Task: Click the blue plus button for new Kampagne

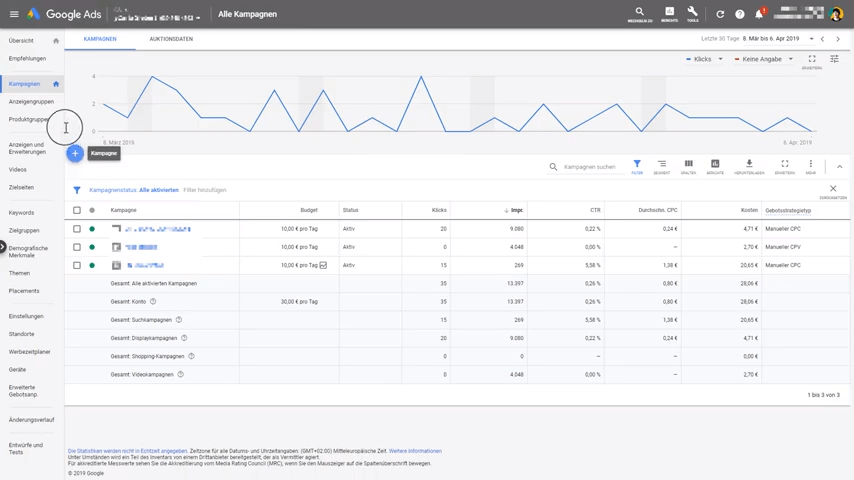Action: 75,153
